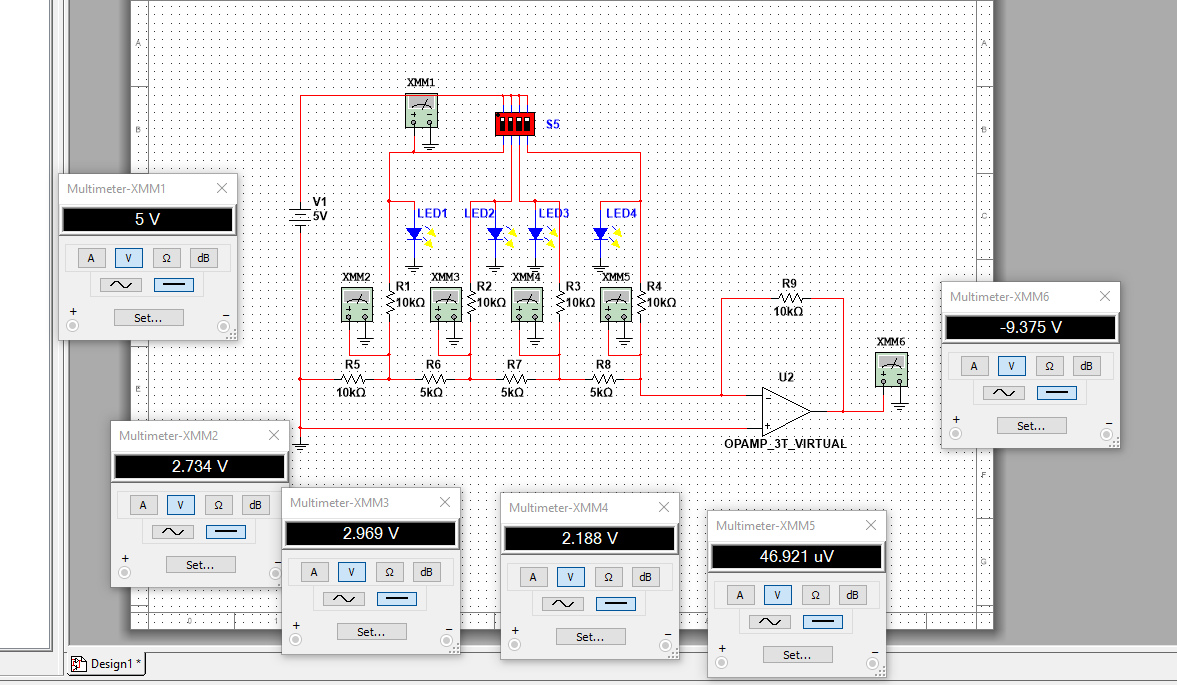Select resistor R7 5kΩ
1177x685 pixels.
point(514,379)
